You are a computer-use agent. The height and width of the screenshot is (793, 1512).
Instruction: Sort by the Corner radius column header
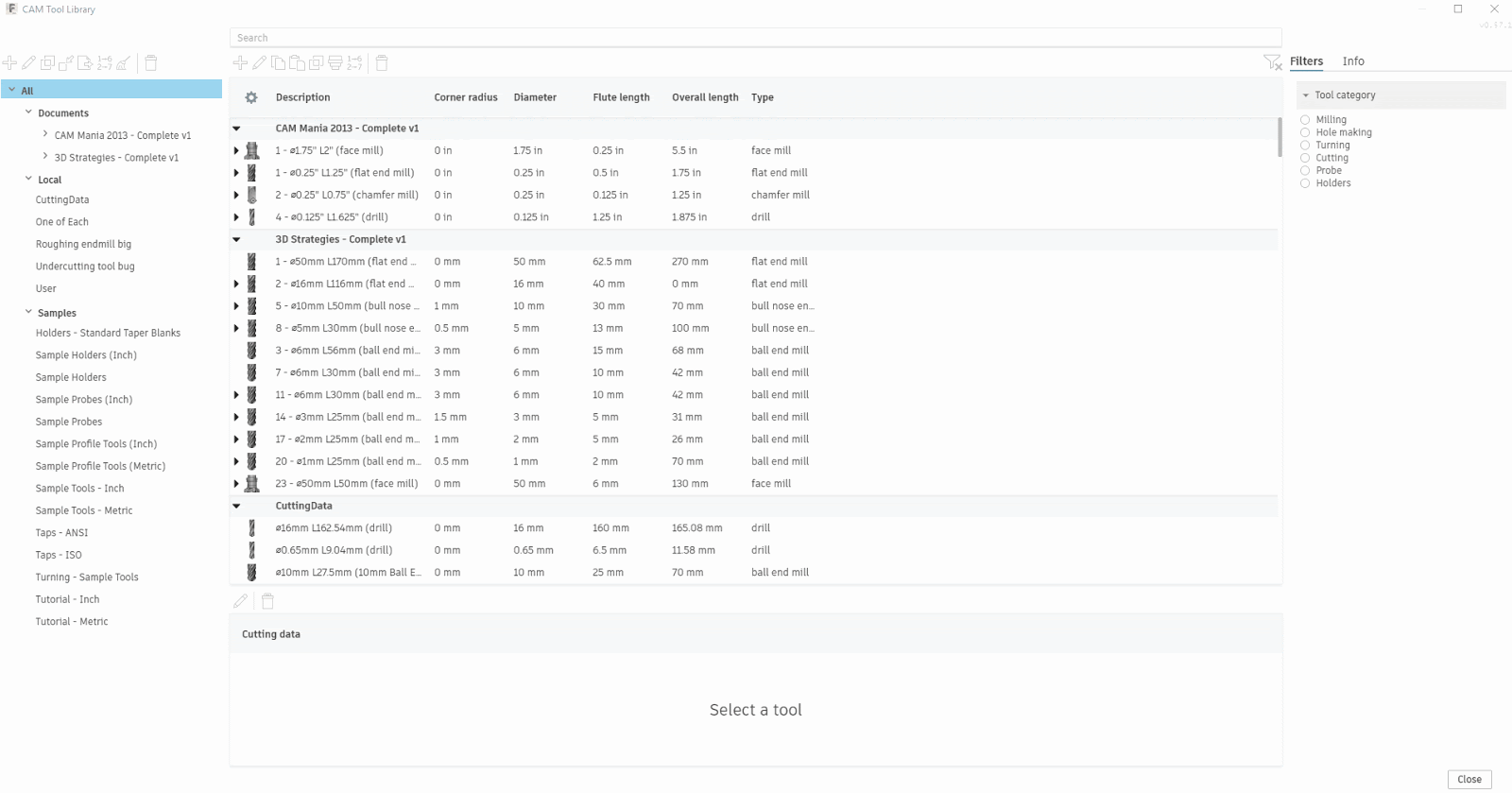[466, 97]
